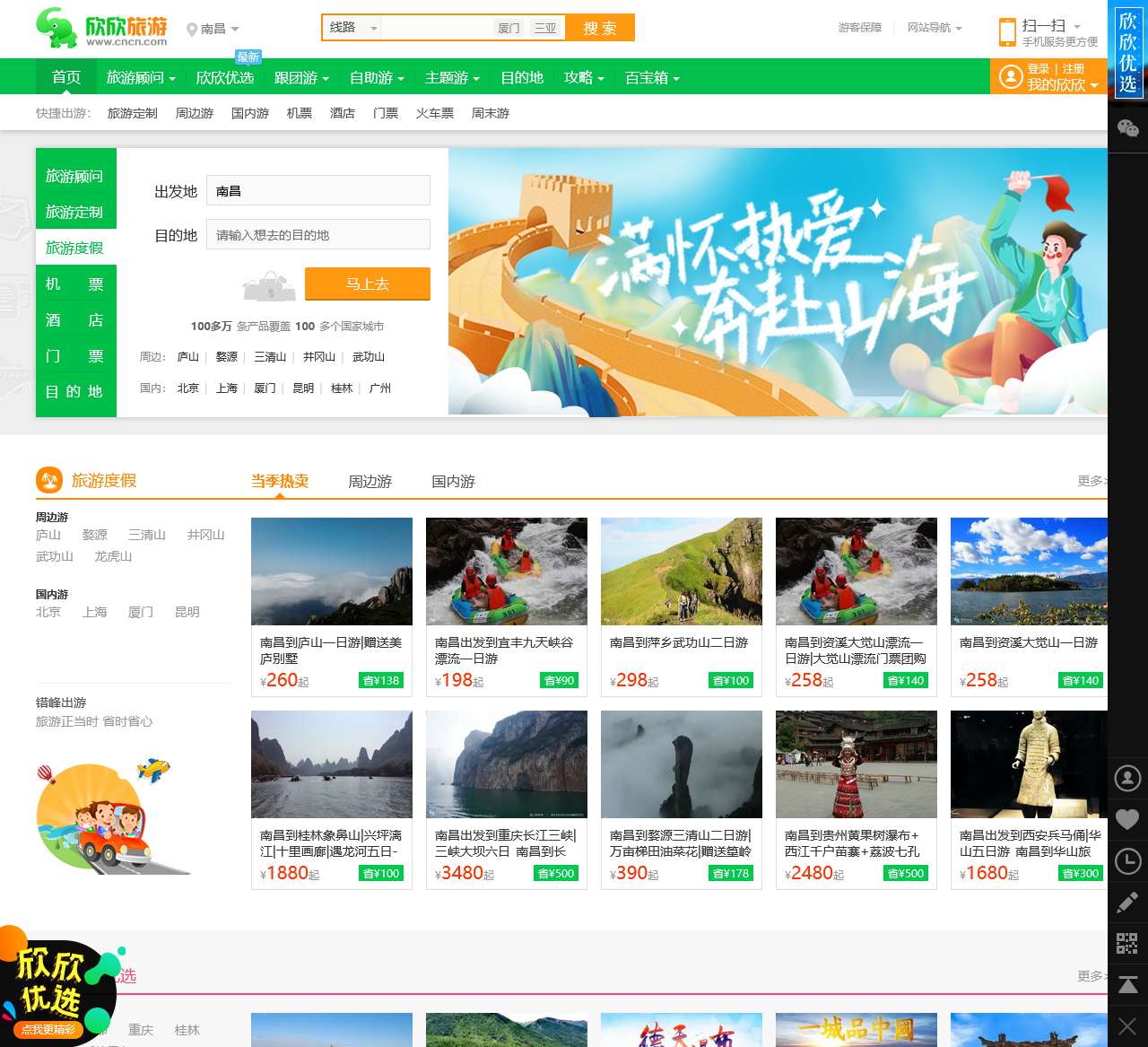Click 昆明 in the 国内游 sidebar list

(x=187, y=612)
